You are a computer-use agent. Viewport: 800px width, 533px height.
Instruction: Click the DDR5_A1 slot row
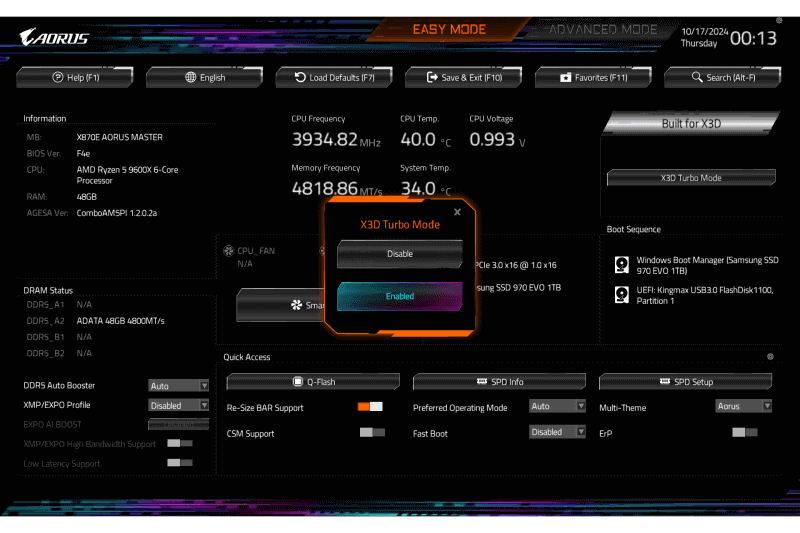pos(59,304)
